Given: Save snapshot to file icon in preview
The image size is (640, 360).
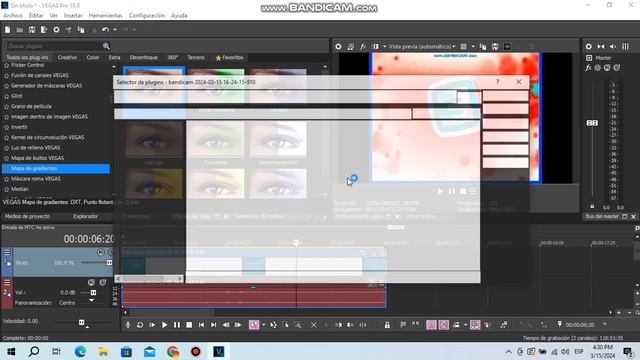Looking at the screenshot, I should (x=495, y=47).
